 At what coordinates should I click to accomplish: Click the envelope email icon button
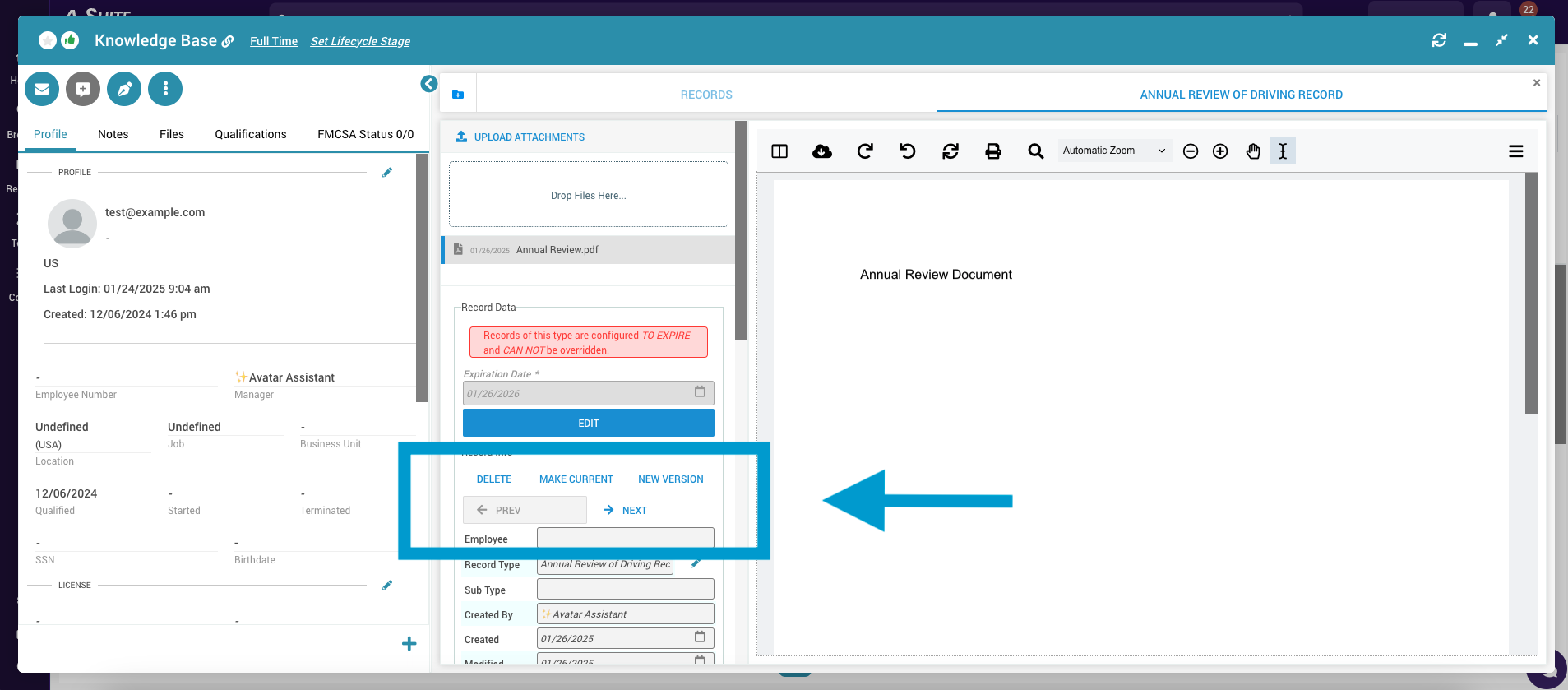pyautogui.click(x=42, y=89)
